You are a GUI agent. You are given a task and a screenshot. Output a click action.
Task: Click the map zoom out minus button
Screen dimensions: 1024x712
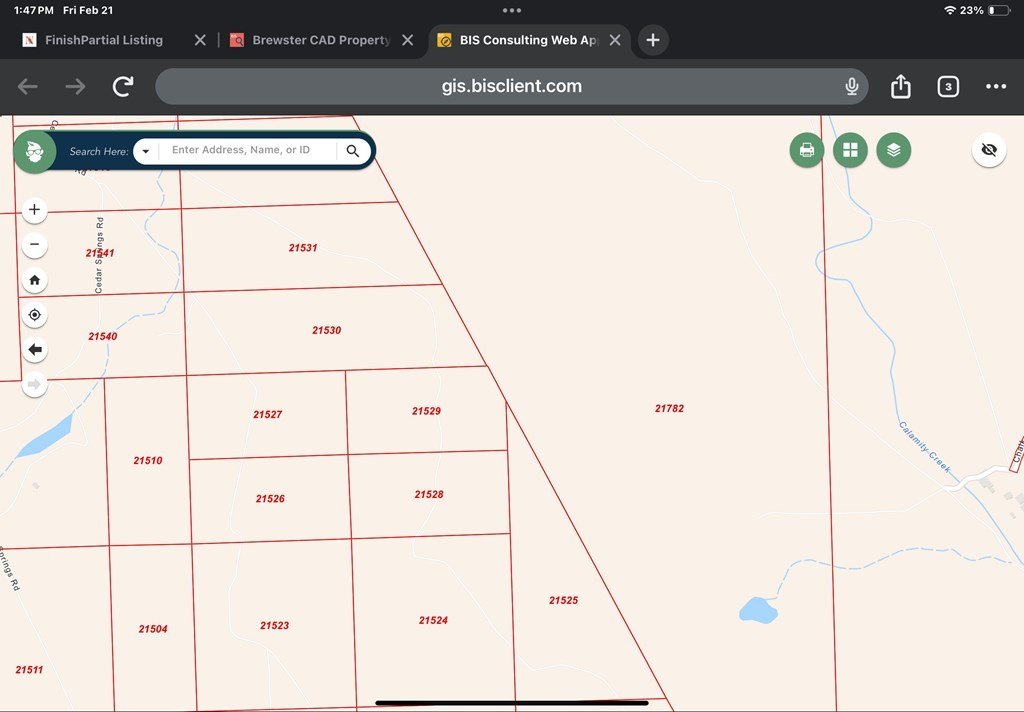click(x=35, y=245)
